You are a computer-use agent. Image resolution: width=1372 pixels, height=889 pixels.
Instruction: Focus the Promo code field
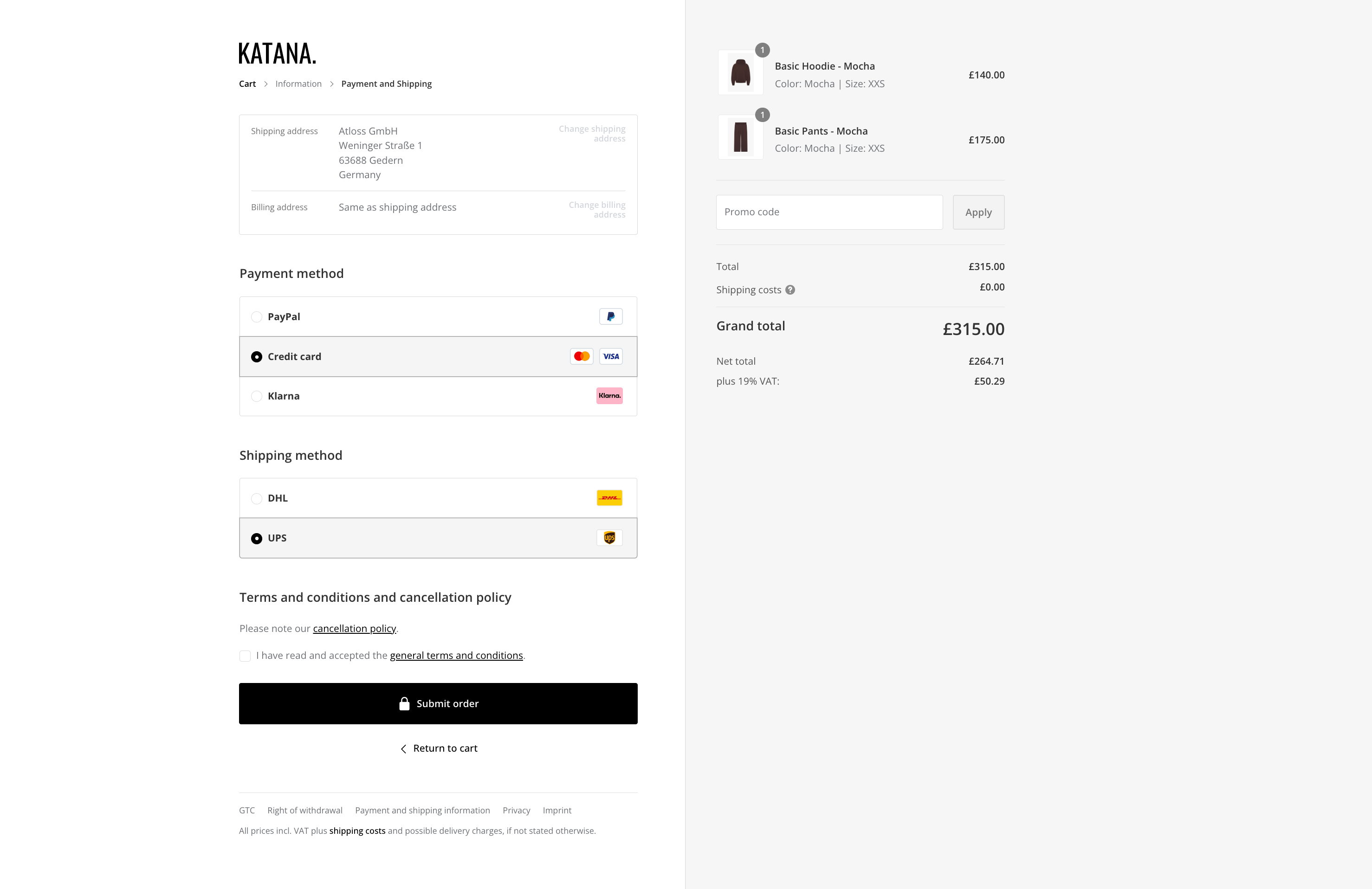tap(829, 212)
